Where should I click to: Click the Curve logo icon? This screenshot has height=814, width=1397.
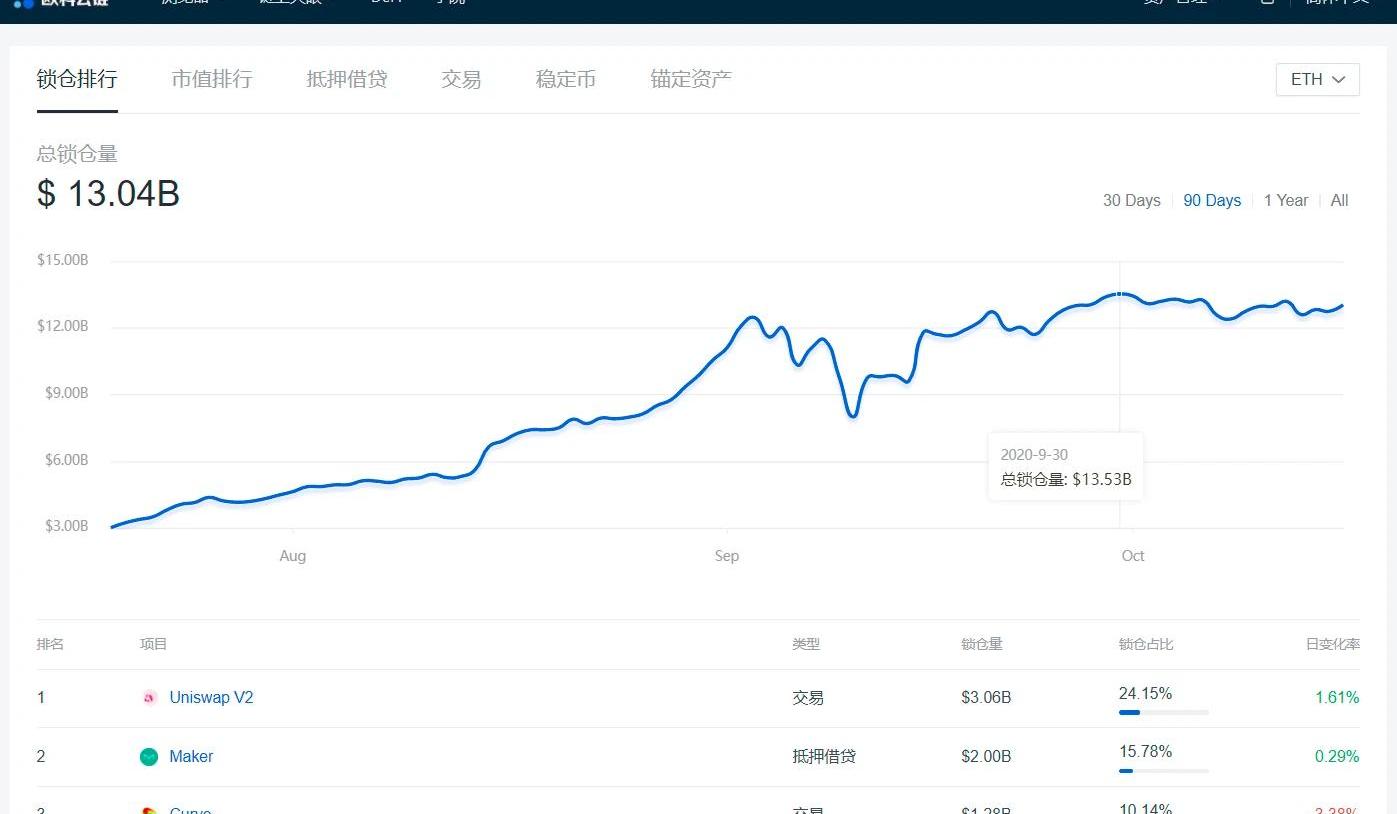[149, 810]
